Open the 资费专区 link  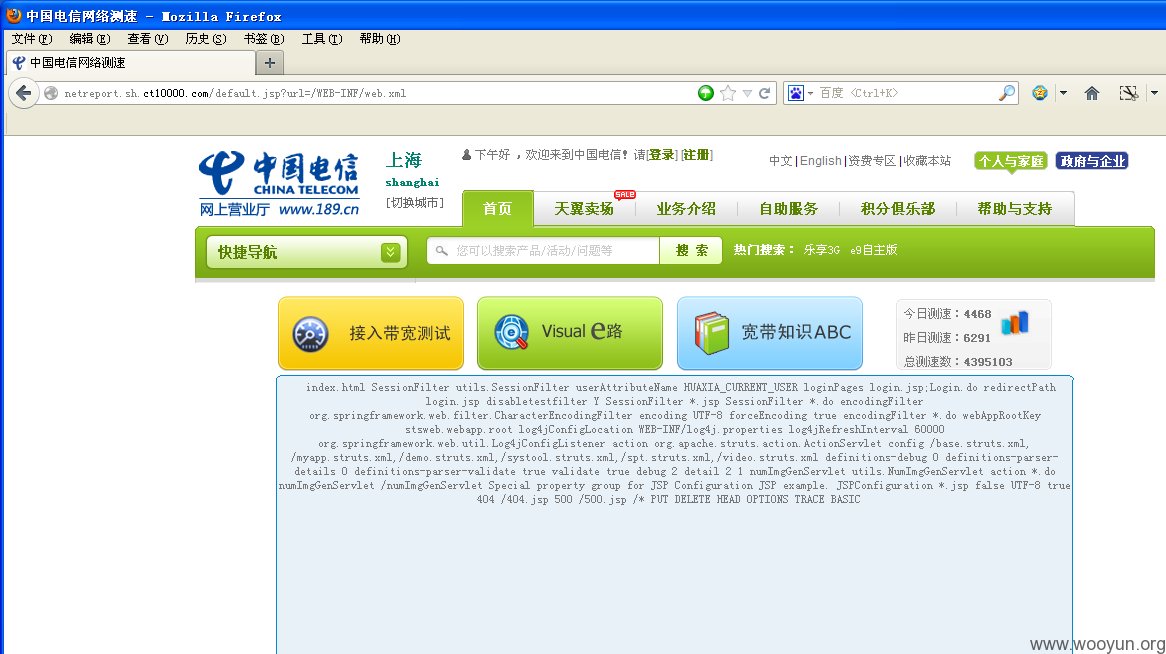pyautogui.click(x=872, y=161)
